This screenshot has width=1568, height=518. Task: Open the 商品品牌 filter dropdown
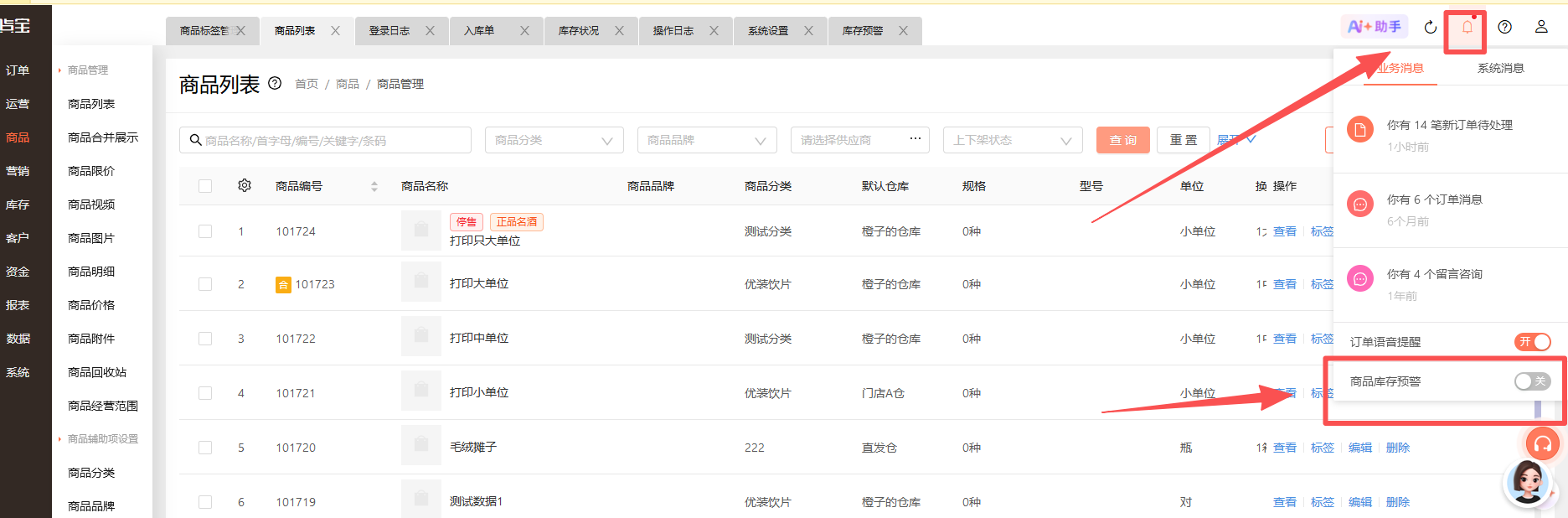[707, 140]
